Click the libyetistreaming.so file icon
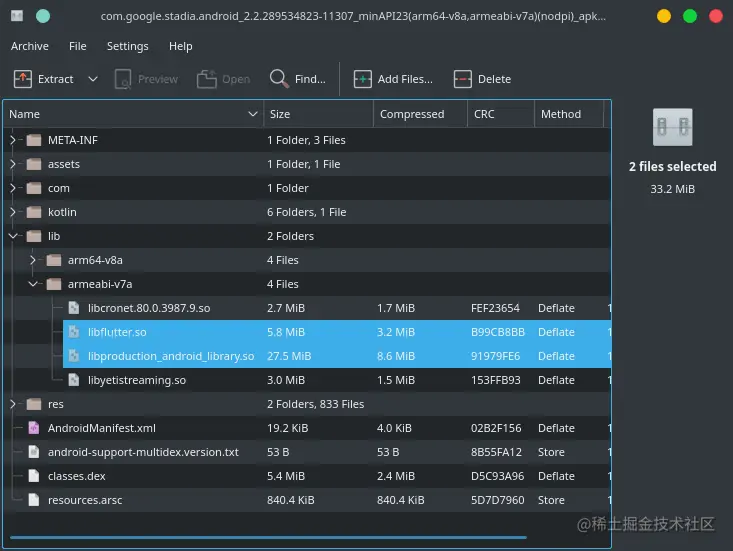The height and width of the screenshot is (551, 733). (74, 379)
